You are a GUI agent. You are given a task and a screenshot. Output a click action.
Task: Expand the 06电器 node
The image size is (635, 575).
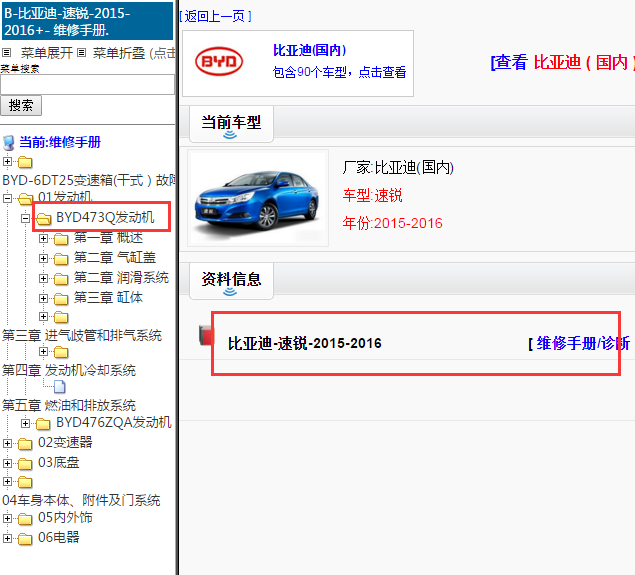click(x=7, y=538)
